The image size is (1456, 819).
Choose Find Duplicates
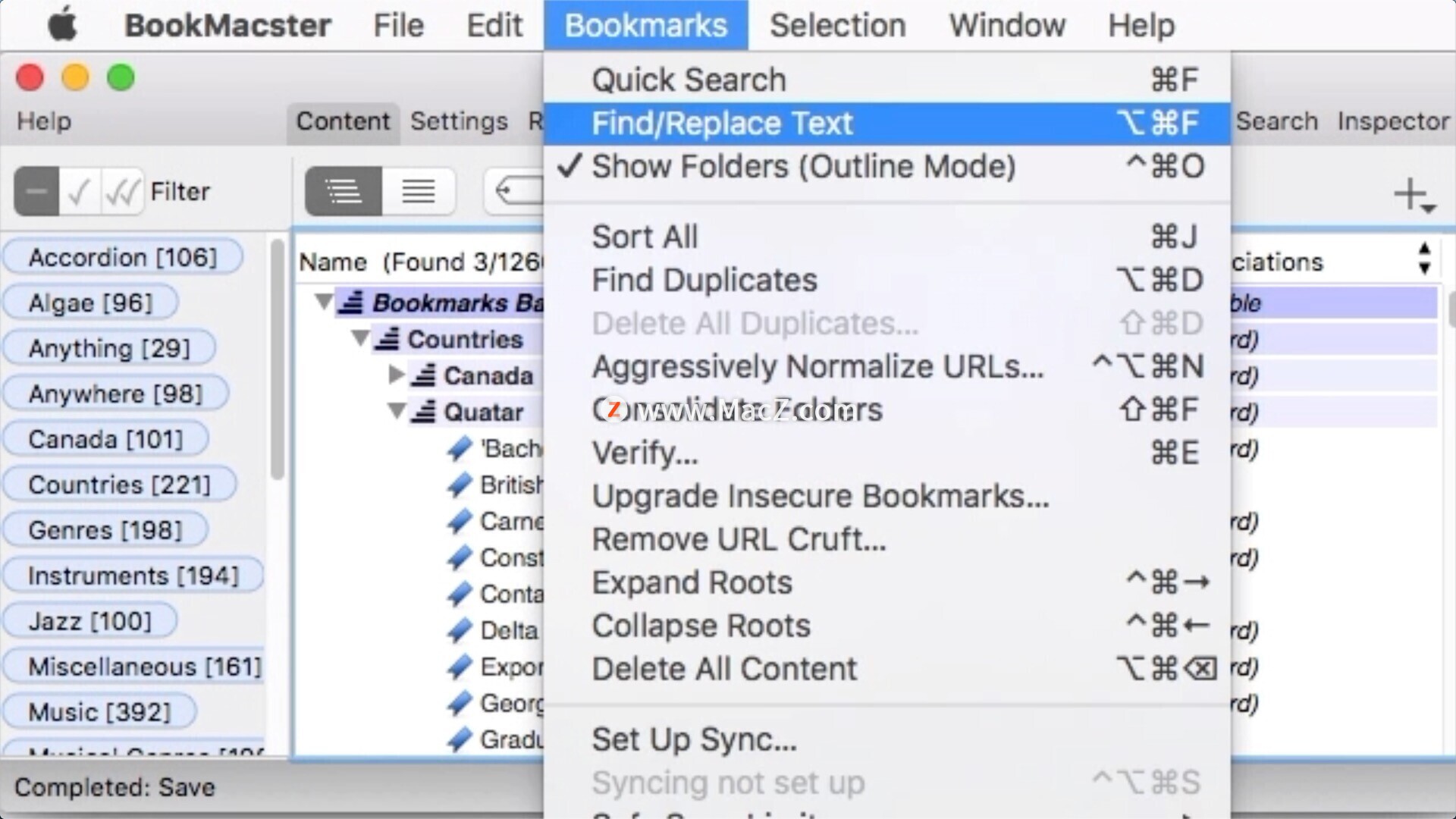(x=887, y=280)
